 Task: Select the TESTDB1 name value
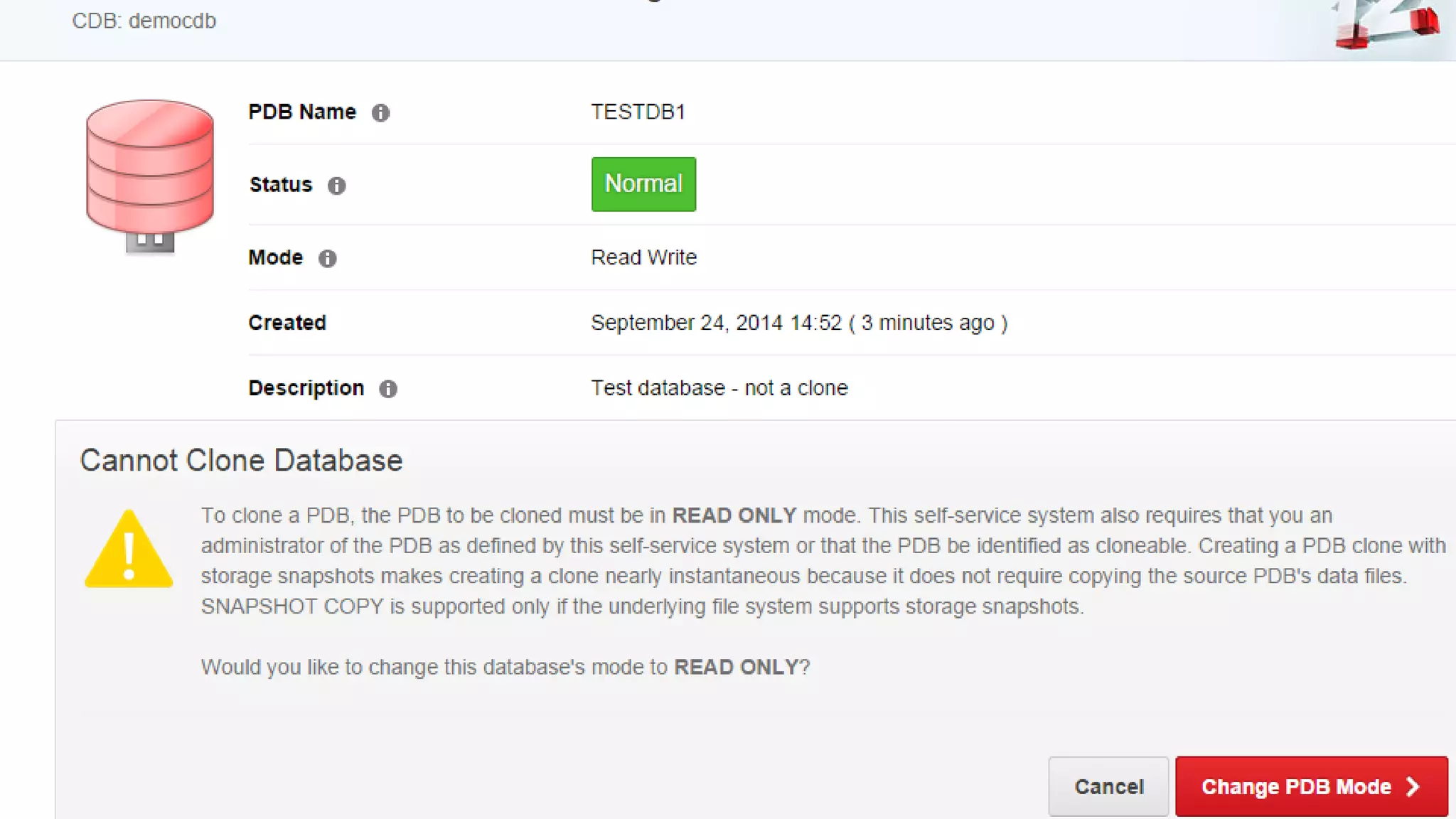point(638,112)
